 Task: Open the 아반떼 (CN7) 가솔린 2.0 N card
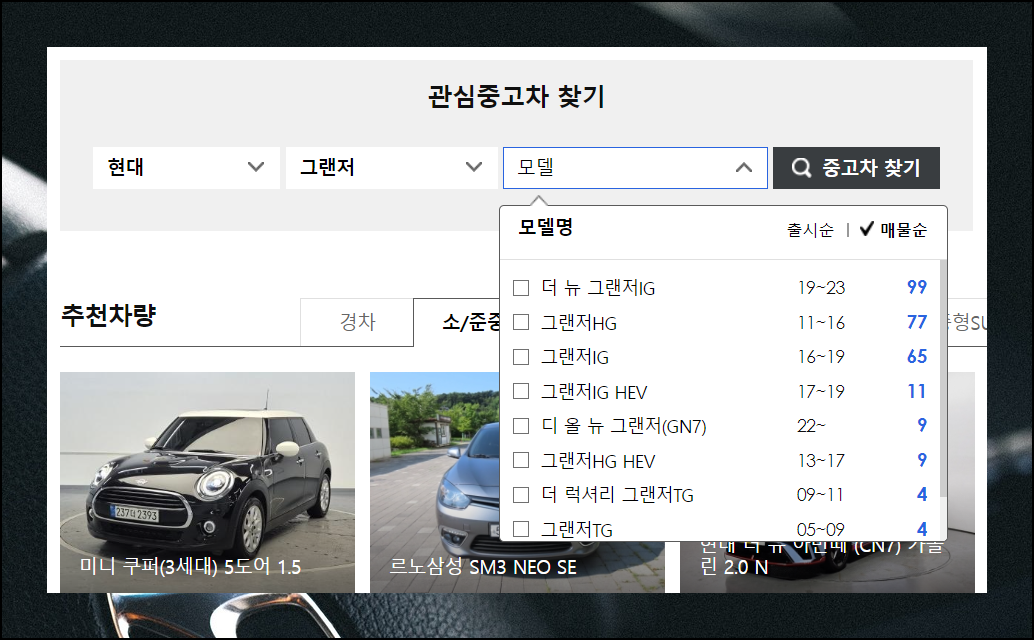(827, 567)
